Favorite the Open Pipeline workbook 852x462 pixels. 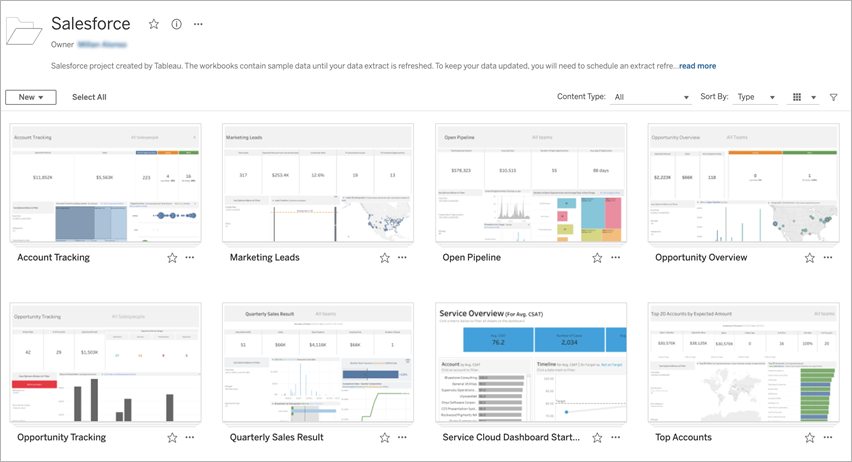point(597,258)
